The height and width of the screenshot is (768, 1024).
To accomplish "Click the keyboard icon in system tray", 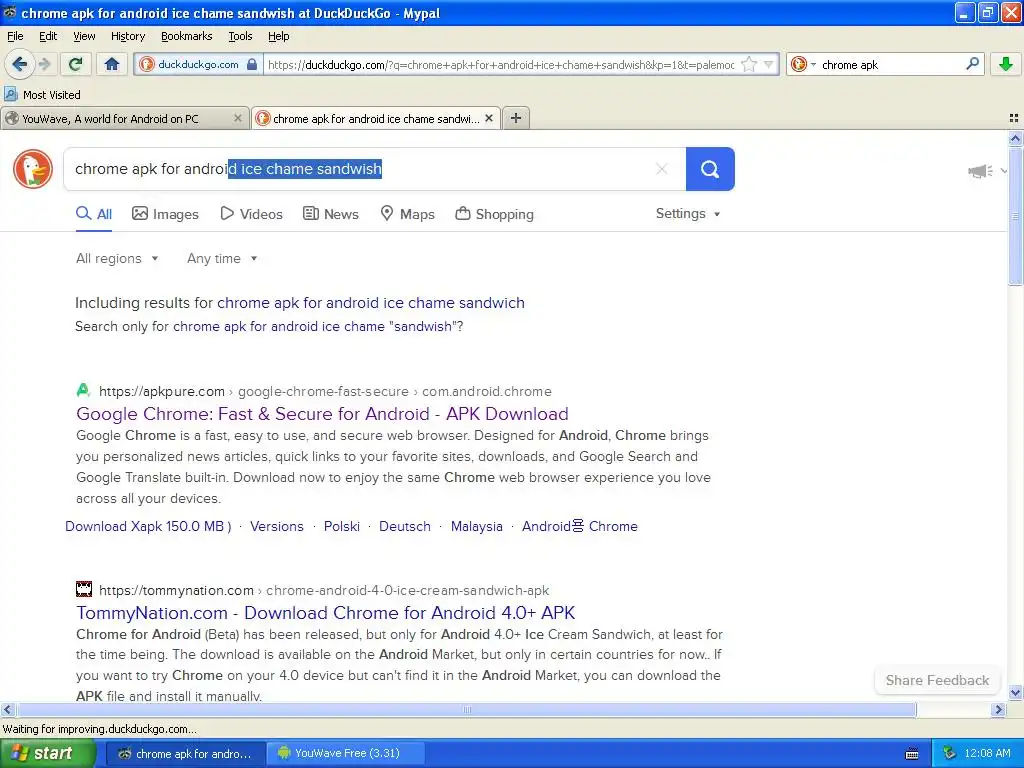I will tap(912, 754).
